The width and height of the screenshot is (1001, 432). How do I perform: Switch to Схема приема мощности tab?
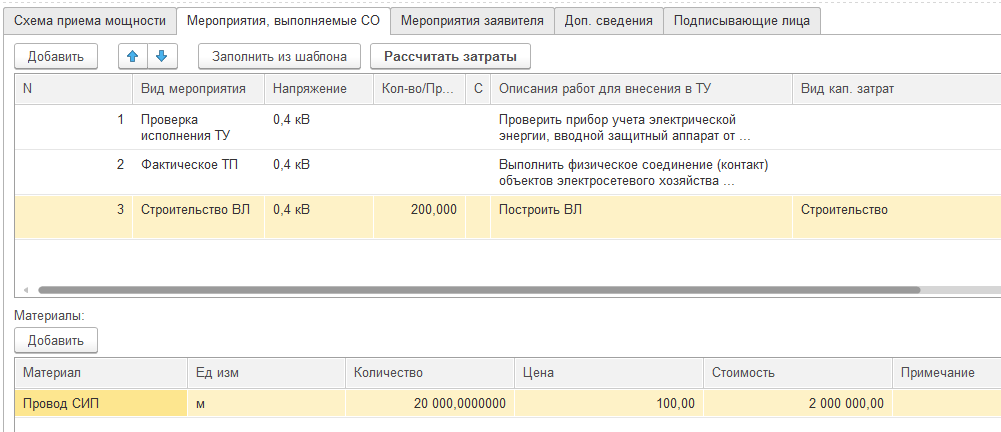tap(88, 20)
